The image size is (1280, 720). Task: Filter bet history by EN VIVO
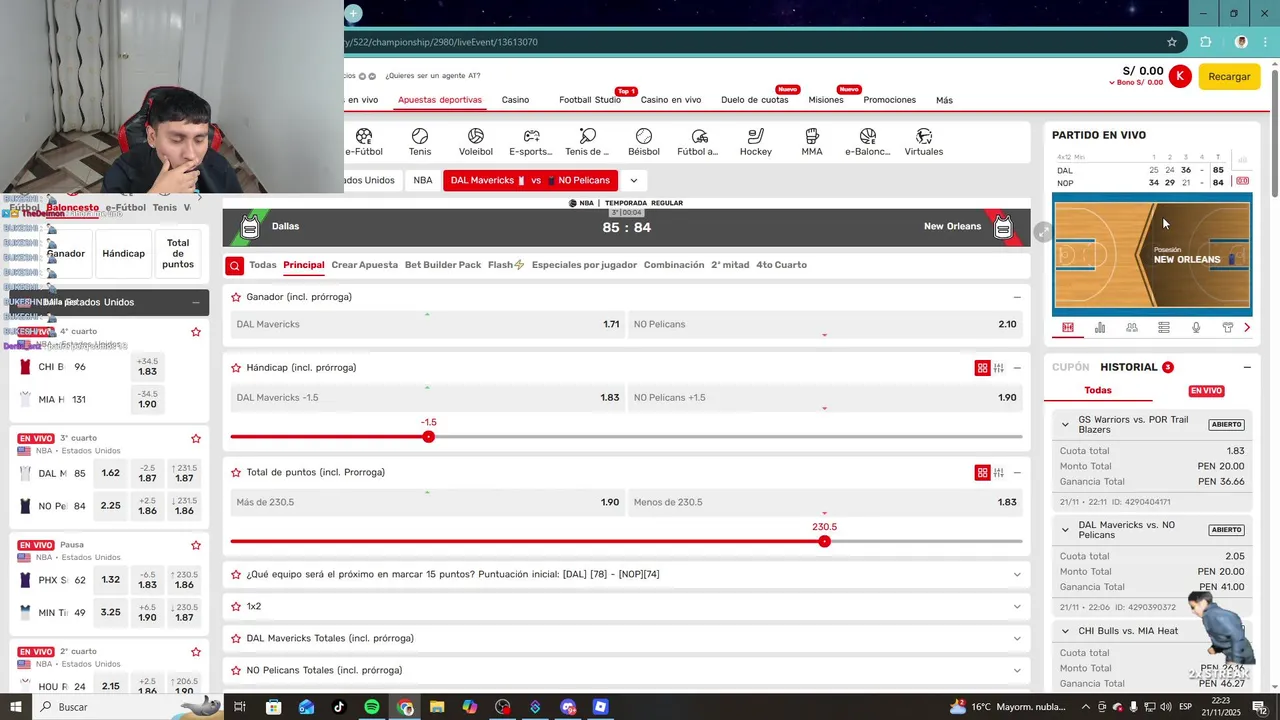tap(1206, 391)
